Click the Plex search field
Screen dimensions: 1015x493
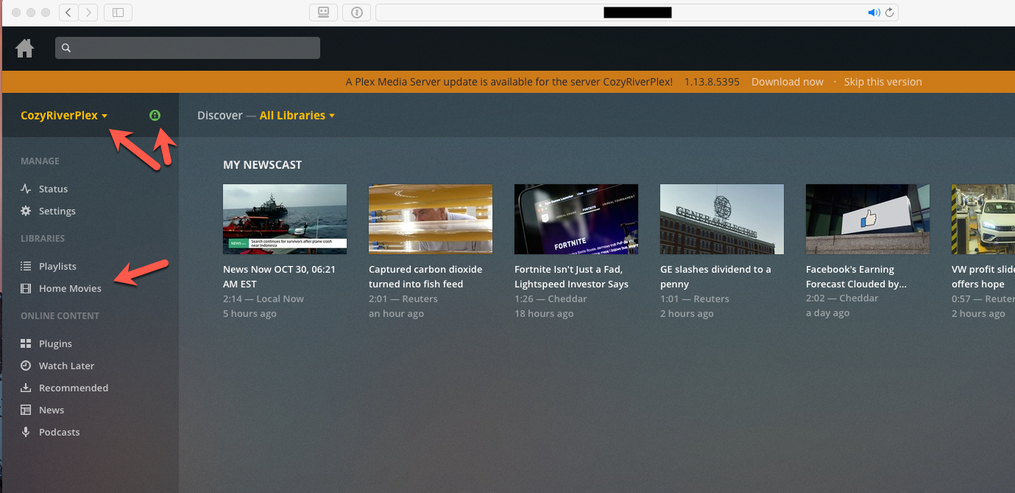(188, 48)
